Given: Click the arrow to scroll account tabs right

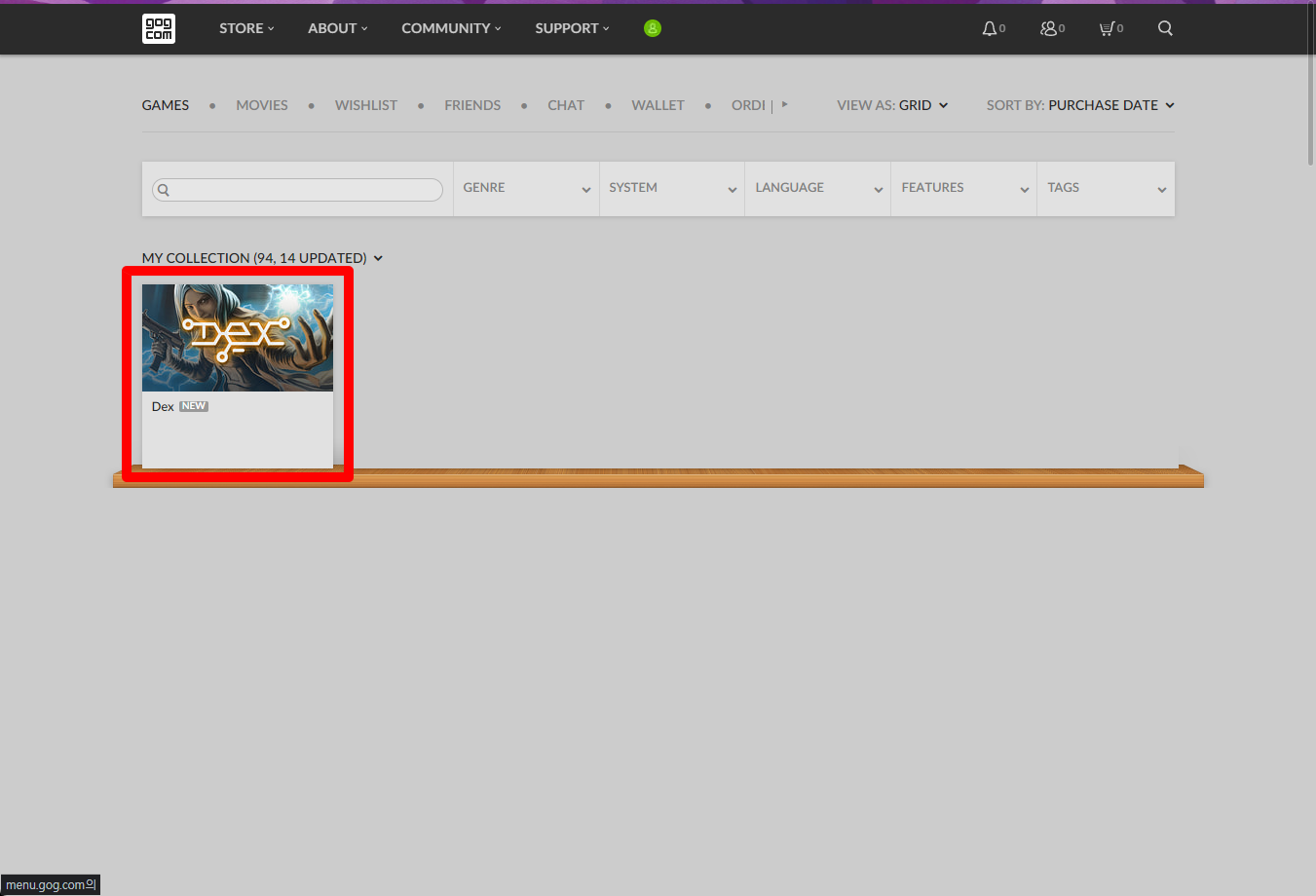Looking at the screenshot, I should (x=784, y=104).
